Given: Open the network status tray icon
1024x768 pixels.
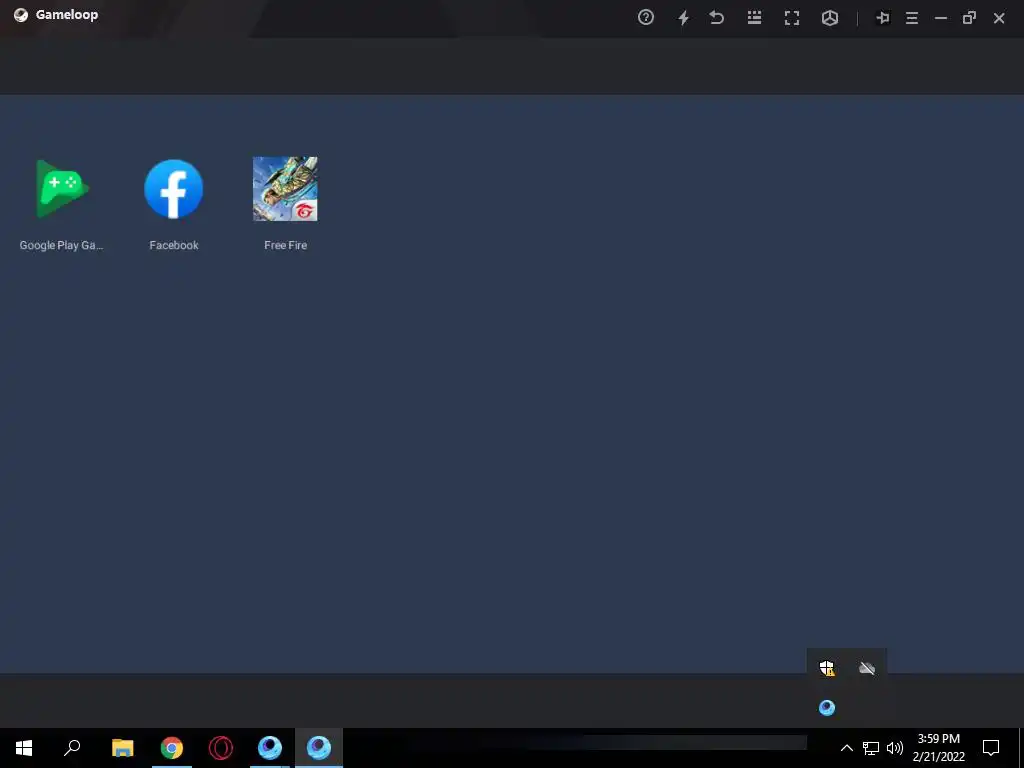Looking at the screenshot, I should pos(871,748).
